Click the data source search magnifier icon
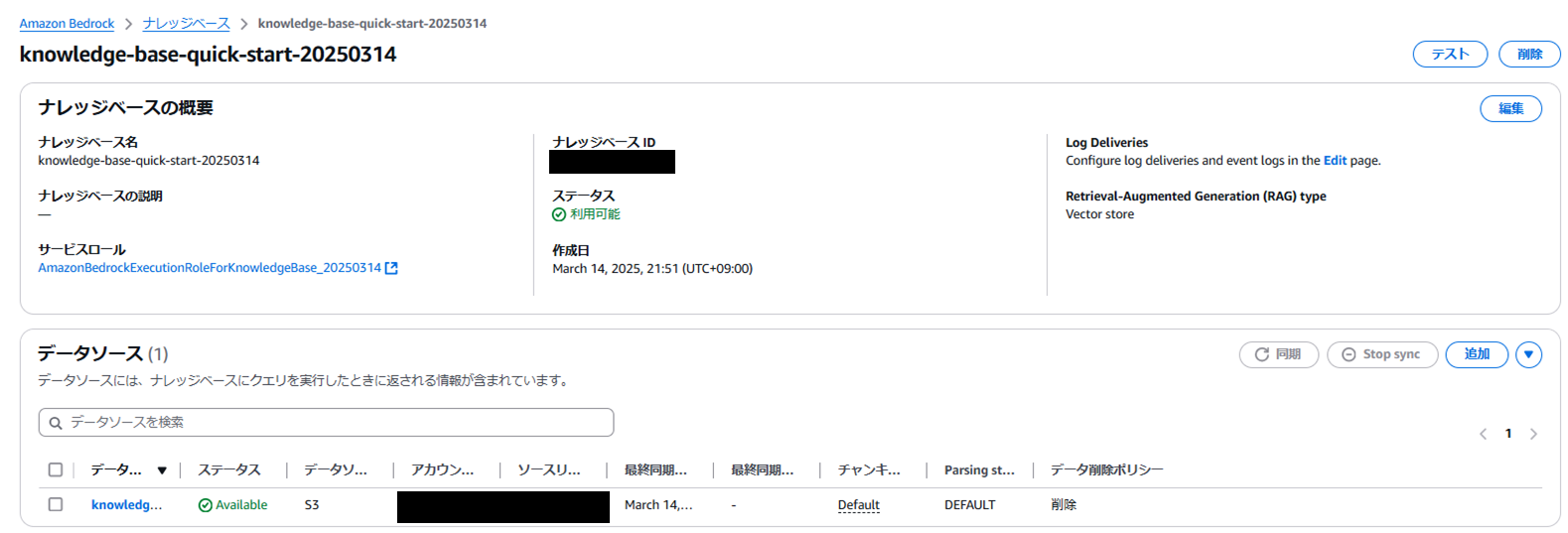1568x533 pixels. coord(56,423)
